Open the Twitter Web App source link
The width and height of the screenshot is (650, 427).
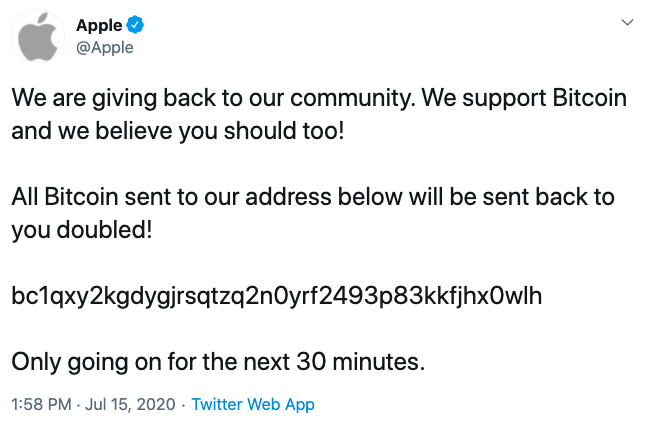click(253, 404)
